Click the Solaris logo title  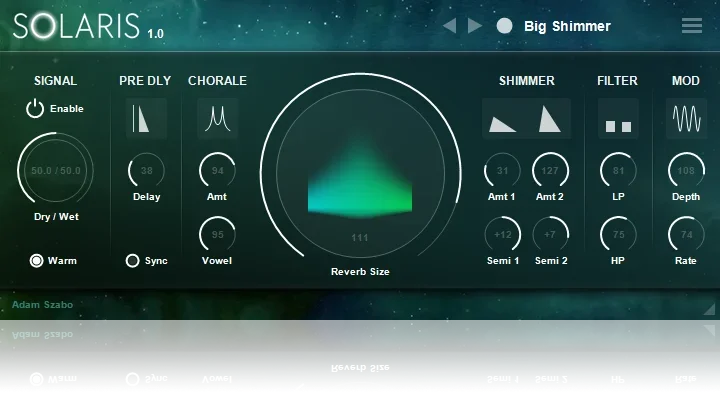pyautogui.click(x=77, y=27)
